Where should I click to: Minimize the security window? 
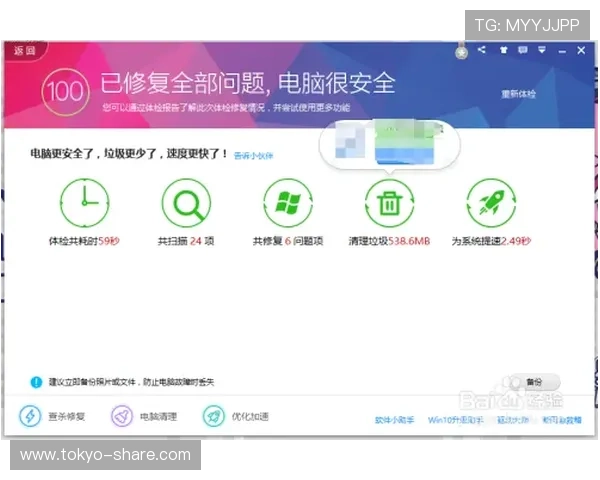(562, 51)
